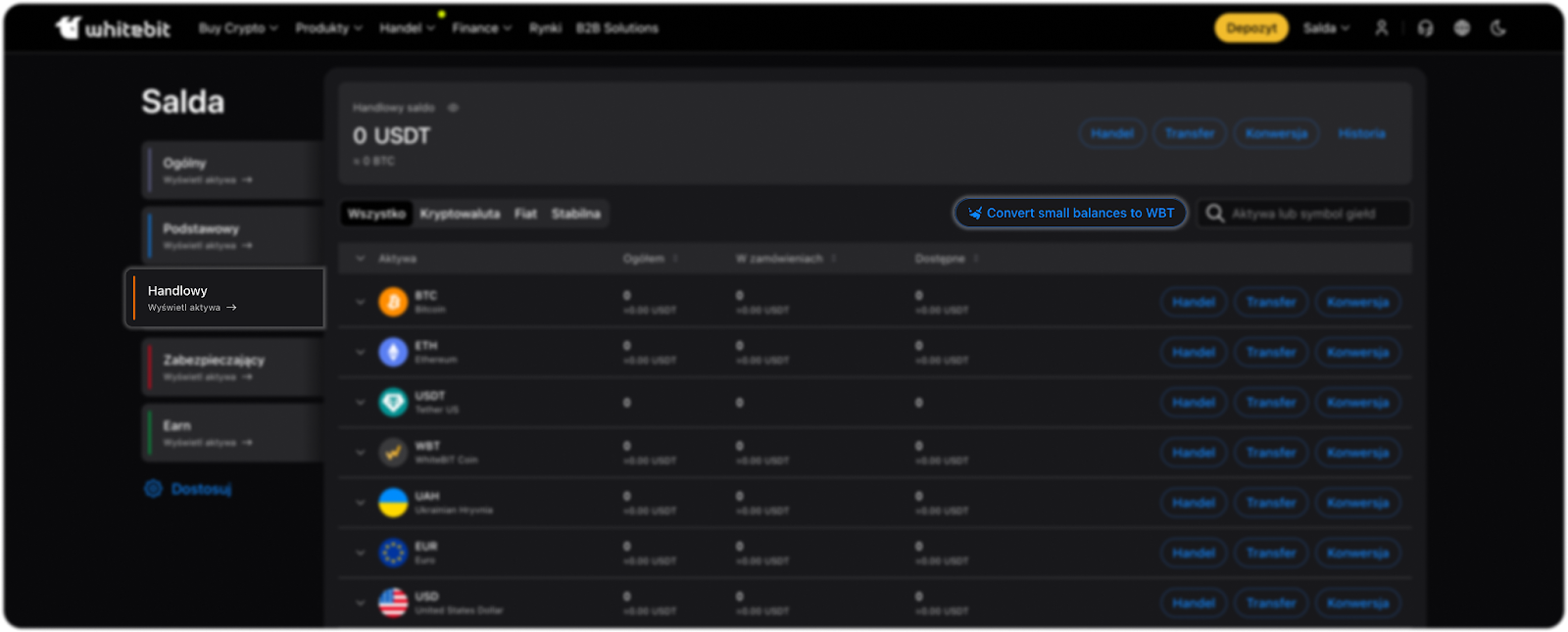Select the Fiat filter tab
The height and width of the screenshot is (632, 1568).
coord(525,214)
